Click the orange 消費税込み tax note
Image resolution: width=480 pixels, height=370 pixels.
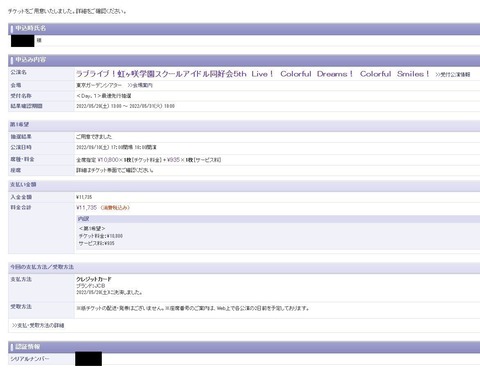tap(115, 208)
